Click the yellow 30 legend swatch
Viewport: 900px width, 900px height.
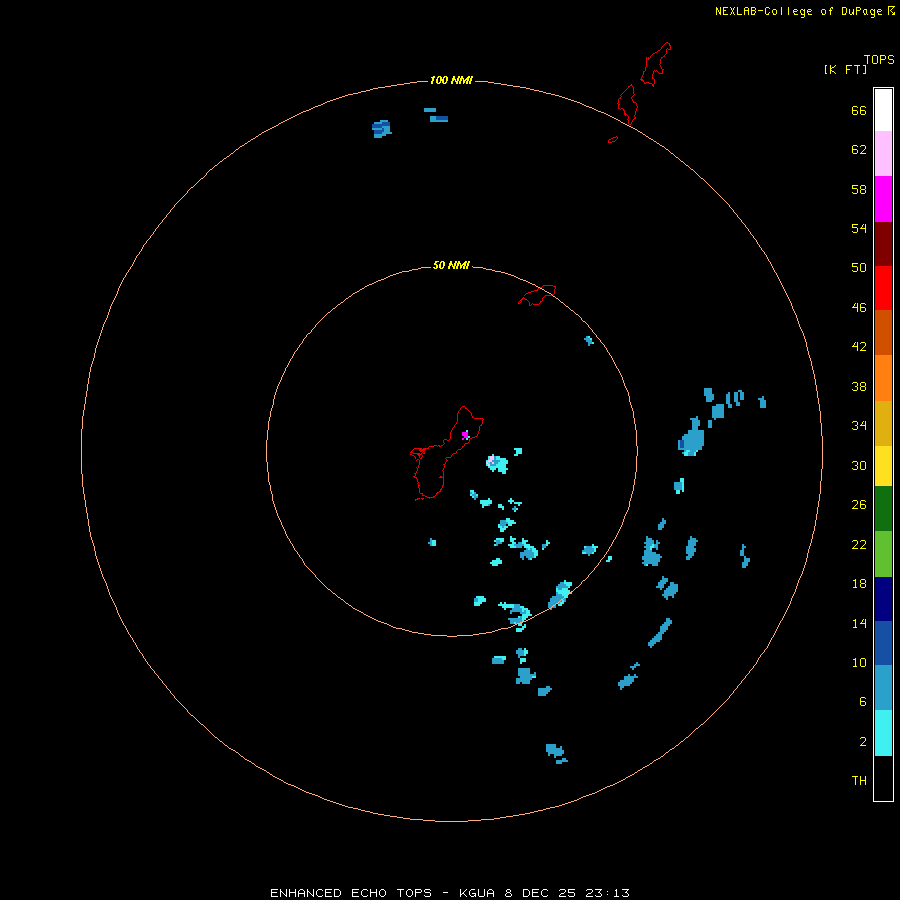tap(883, 465)
